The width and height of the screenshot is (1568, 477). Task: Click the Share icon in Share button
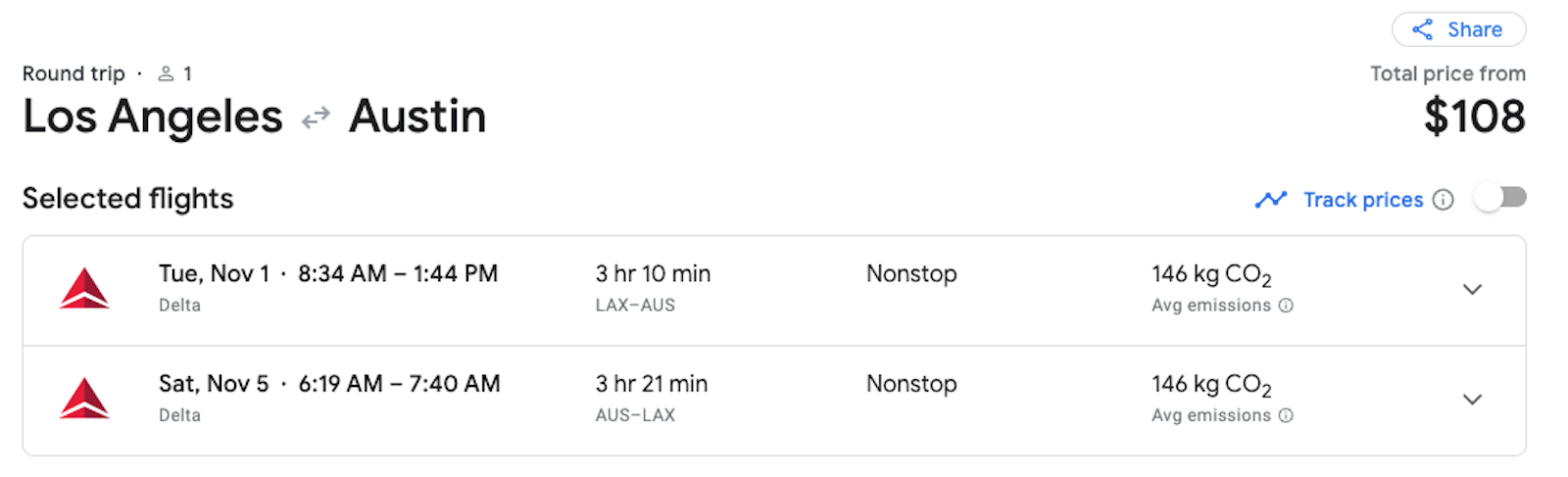(x=1422, y=29)
